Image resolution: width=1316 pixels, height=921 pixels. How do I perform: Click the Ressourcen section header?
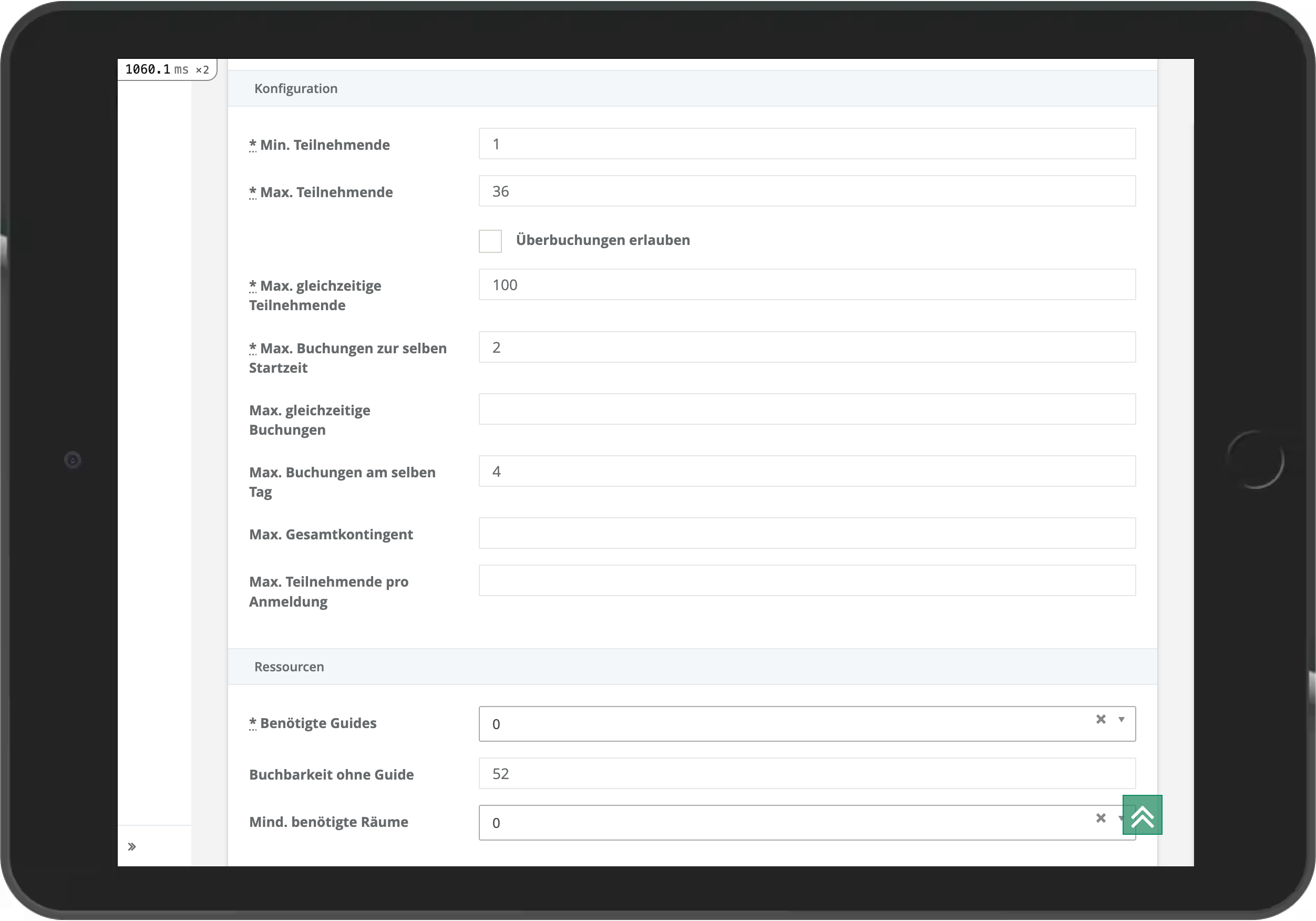point(692,667)
